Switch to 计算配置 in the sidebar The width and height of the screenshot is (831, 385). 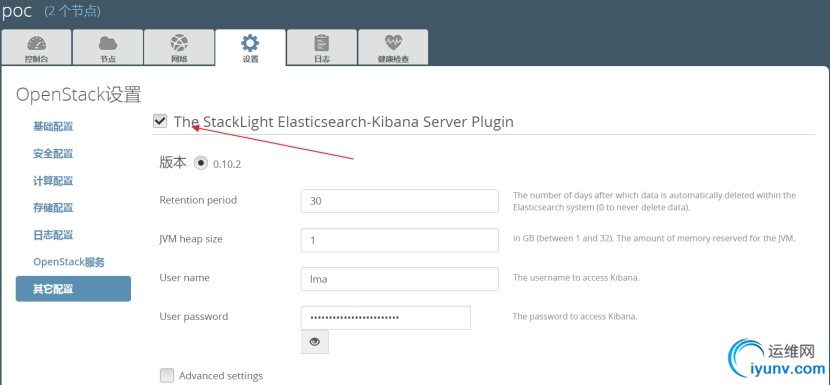click(x=53, y=181)
